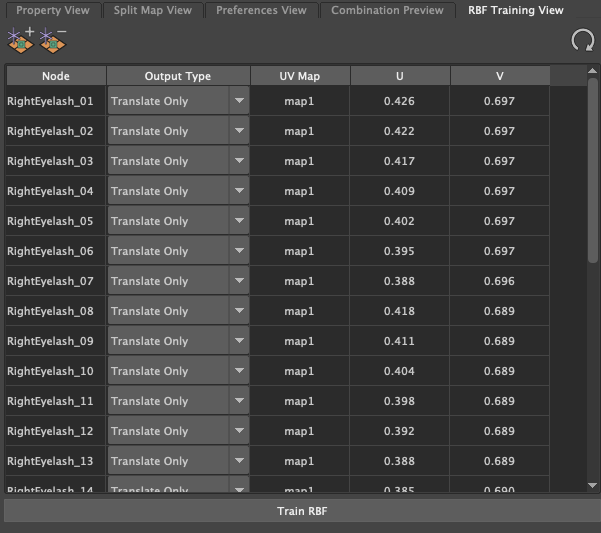The image size is (601, 533).
Task: Open Output Type dropdown for RightEyelash_12
Action: pos(178,431)
